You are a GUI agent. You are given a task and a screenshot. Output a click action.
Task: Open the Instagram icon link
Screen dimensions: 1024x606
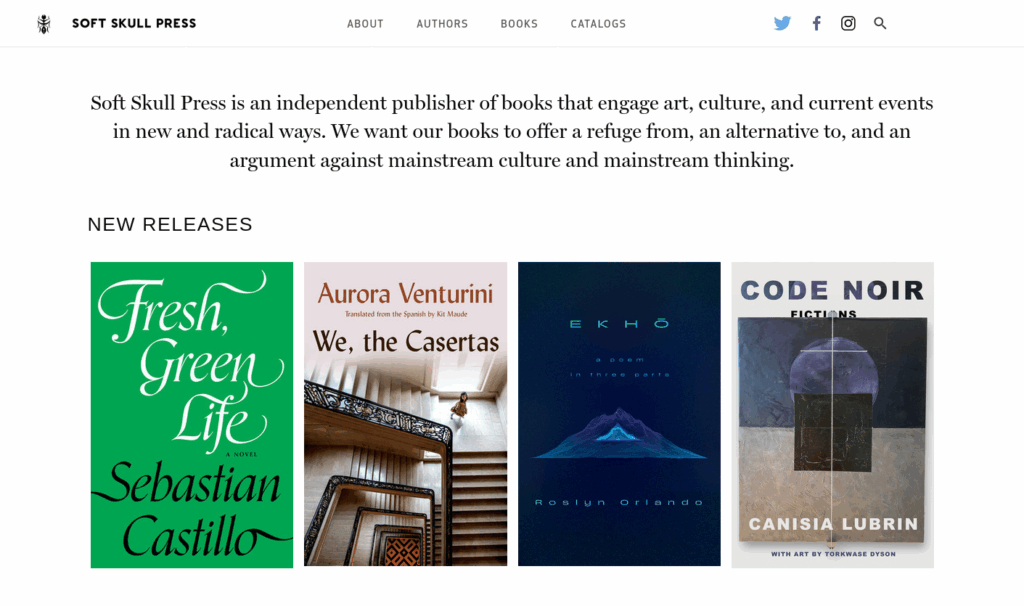848,23
